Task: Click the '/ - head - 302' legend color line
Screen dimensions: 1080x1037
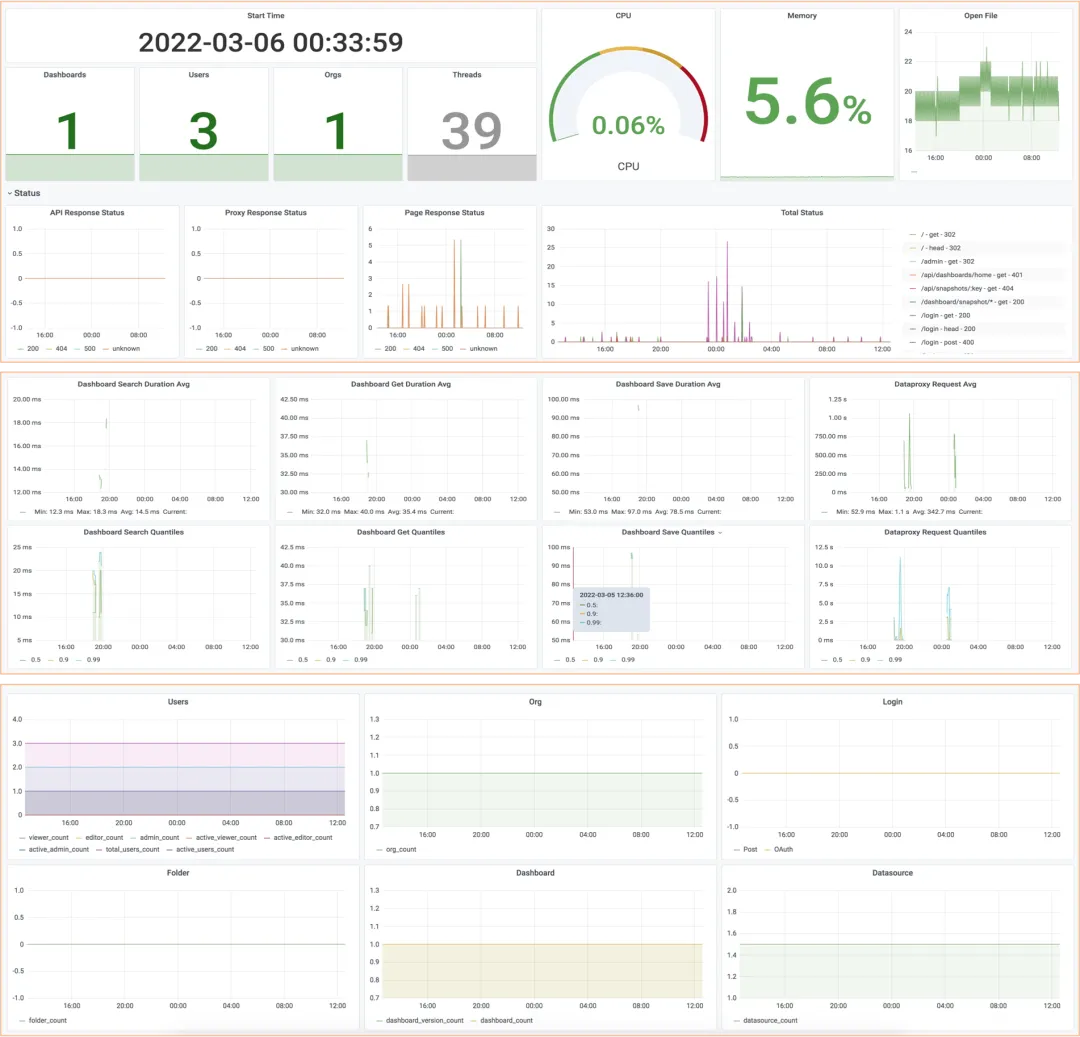Action: (x=913, y=249)
